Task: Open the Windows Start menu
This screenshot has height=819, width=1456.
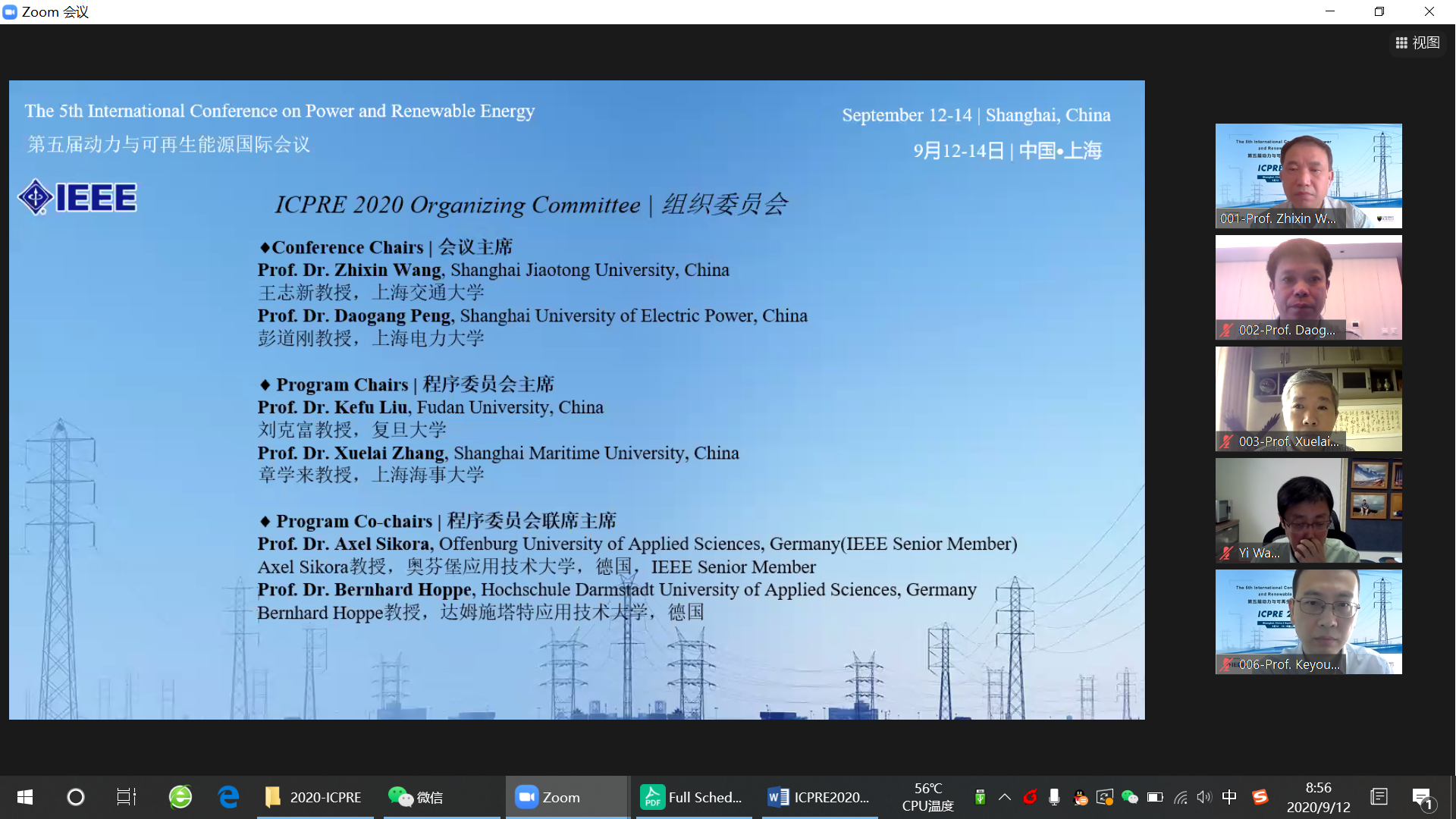Action: tap(24, 797)
